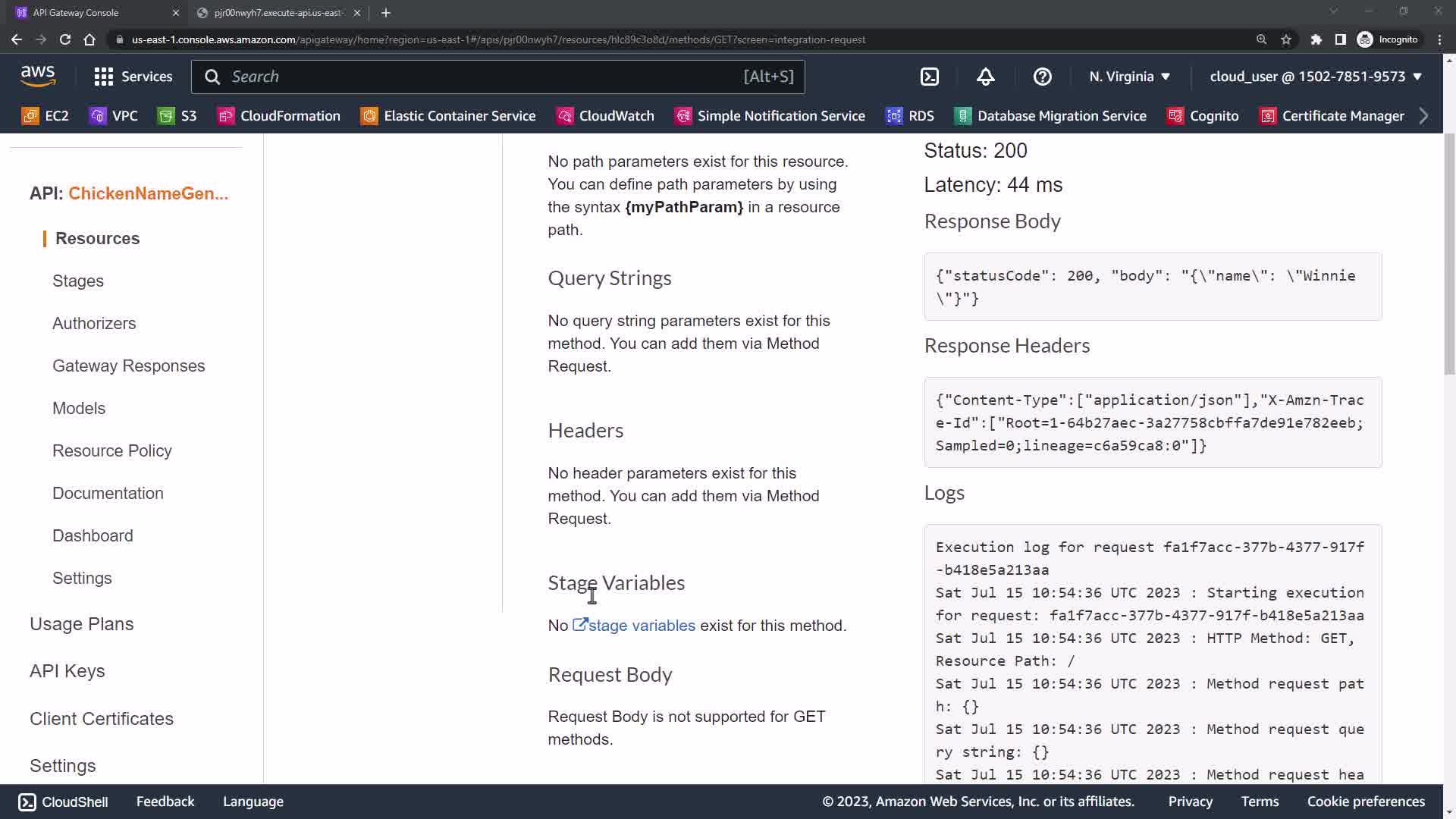Viewport: 1456px width, 819px height.
Task: Open the Services grid menu icon
Action: [103, 77]
